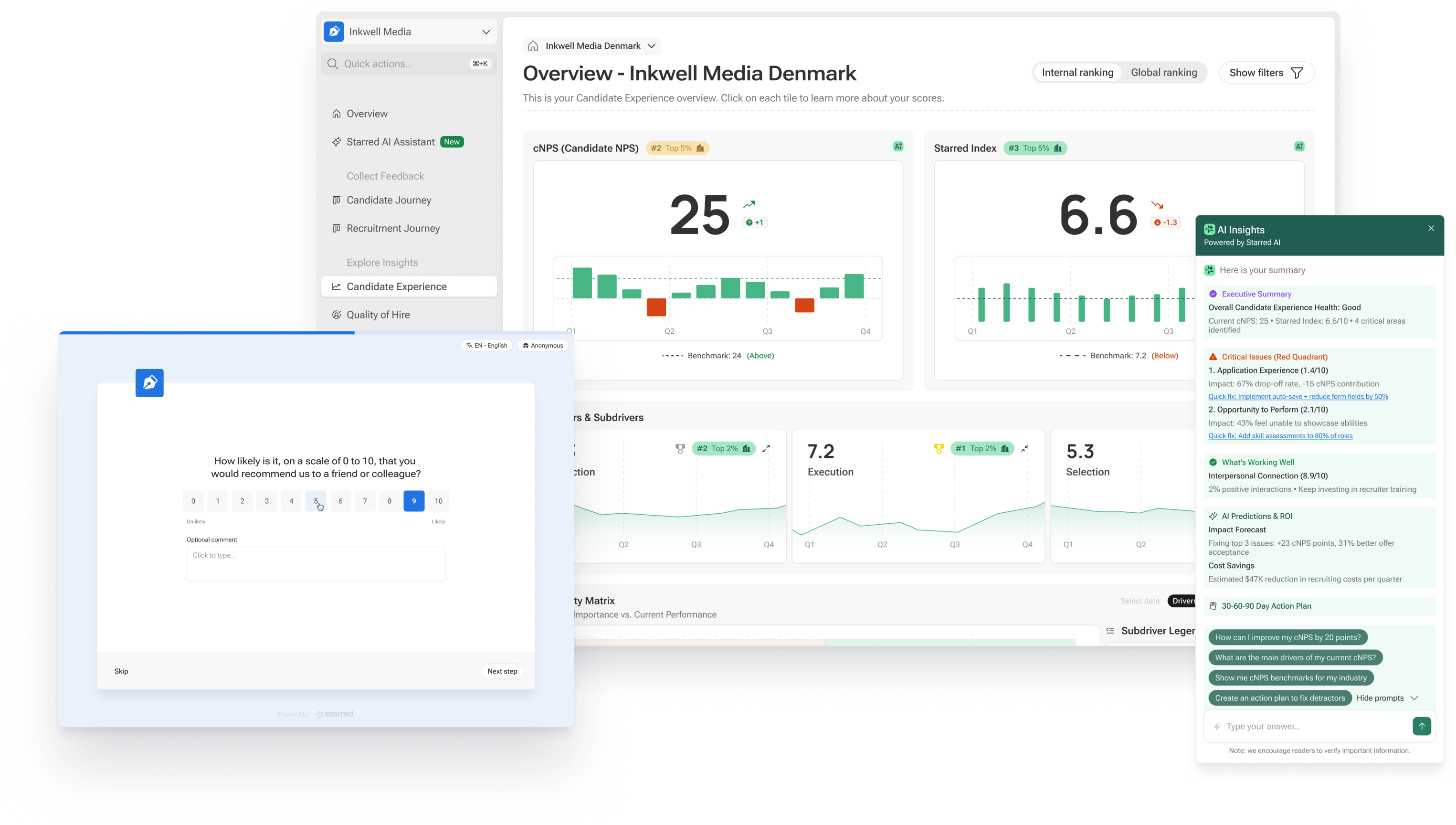Select the Drivers data toggle in matrix

tap(1182, 601)
